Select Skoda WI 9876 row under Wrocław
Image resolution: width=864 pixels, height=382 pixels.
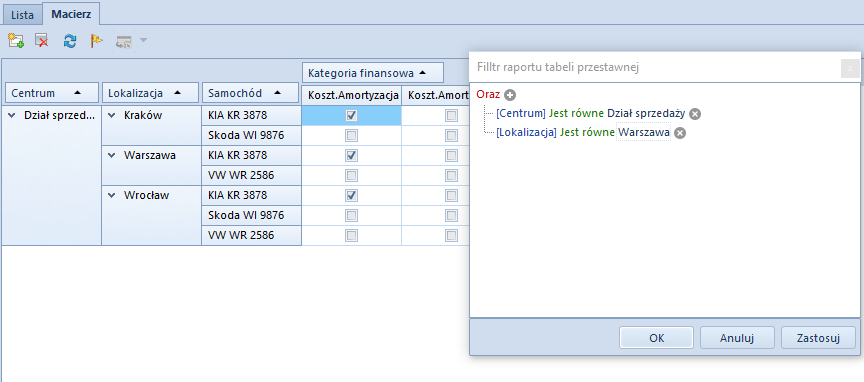click(x=251, y=216)
